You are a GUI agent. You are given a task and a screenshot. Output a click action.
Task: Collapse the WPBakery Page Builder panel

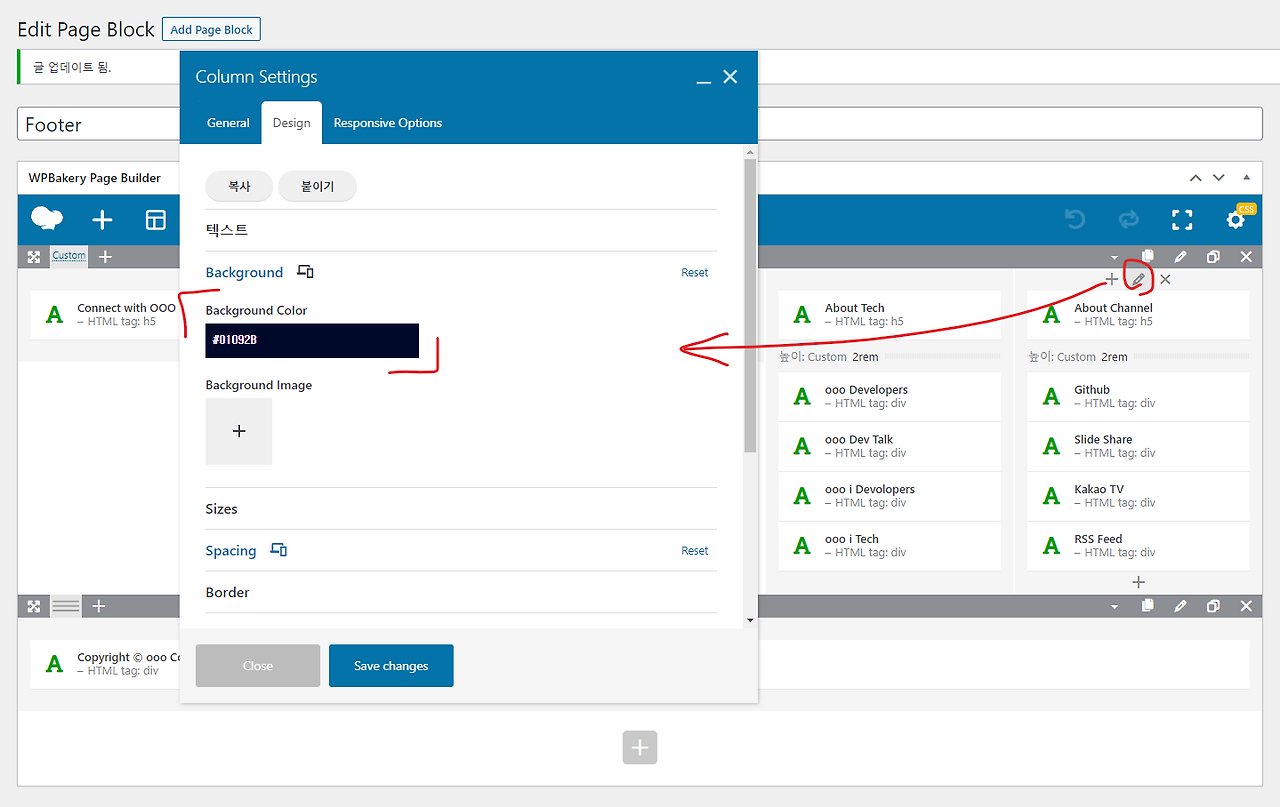click(1245, 178)
